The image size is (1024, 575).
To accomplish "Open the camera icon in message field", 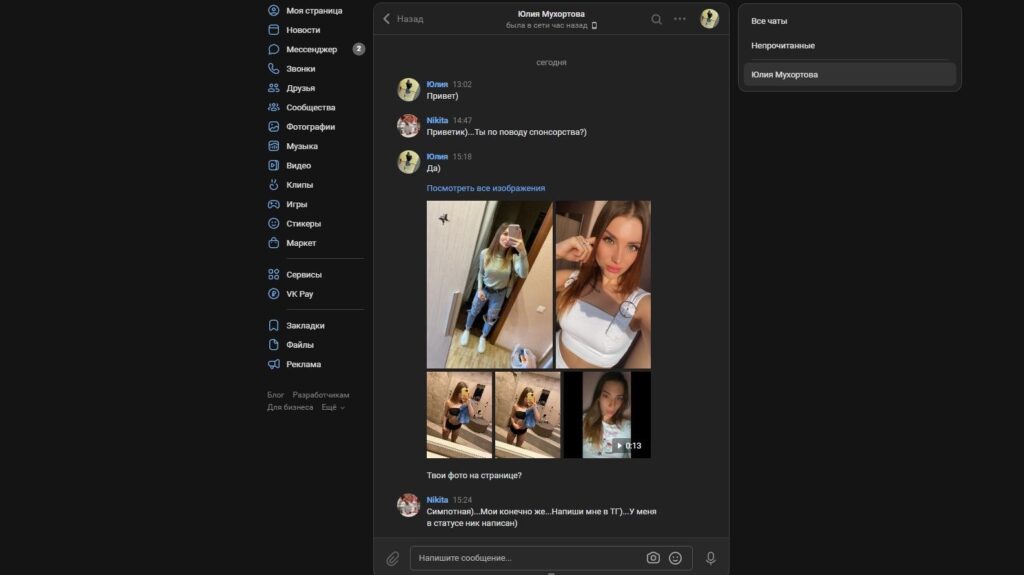I will tap(653, 558).
